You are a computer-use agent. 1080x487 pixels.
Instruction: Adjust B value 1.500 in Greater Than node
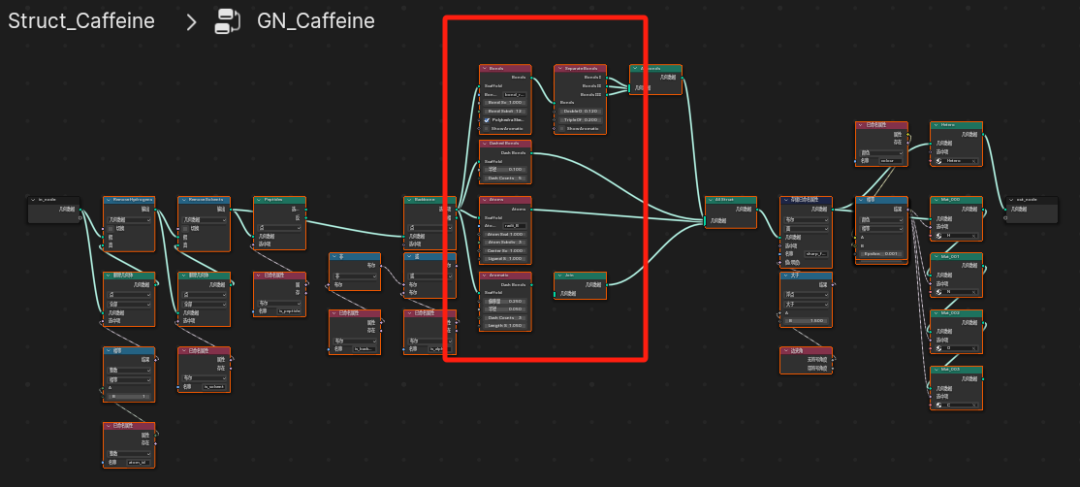click(x=806, y=321)
